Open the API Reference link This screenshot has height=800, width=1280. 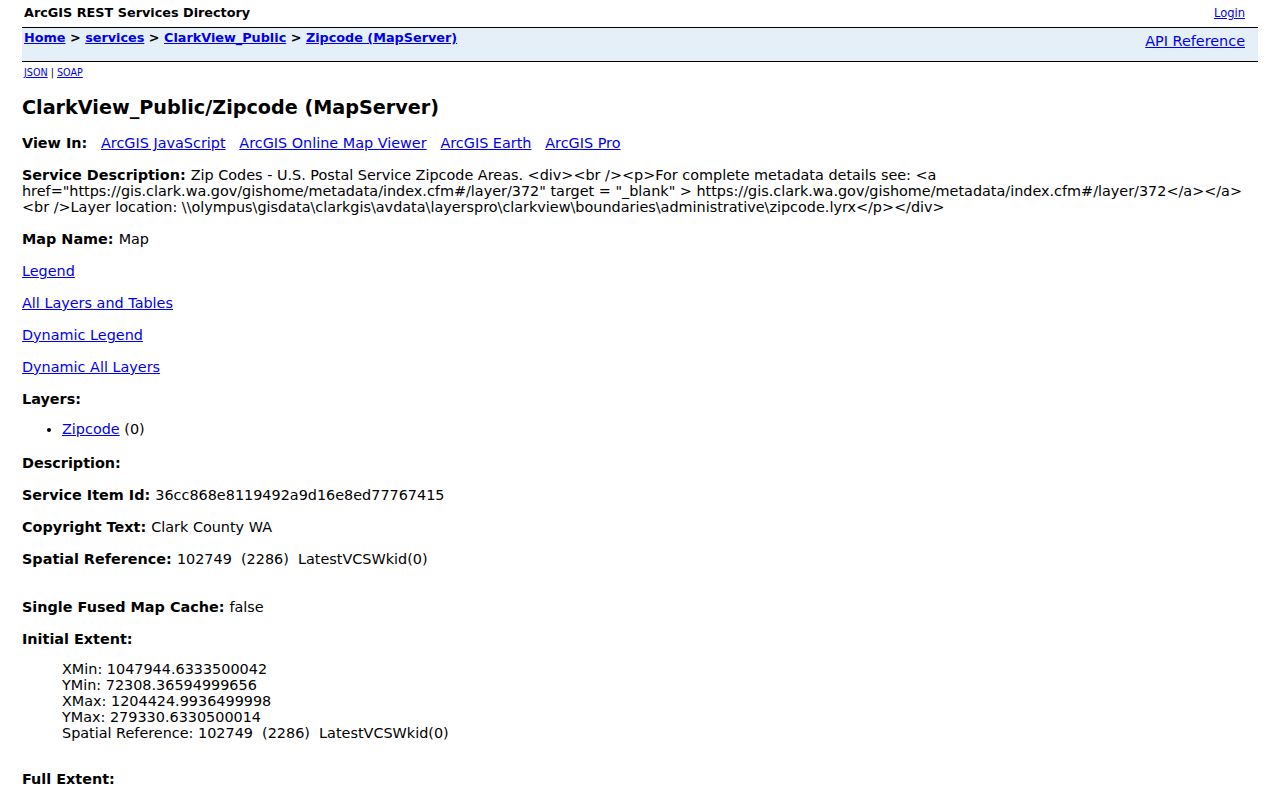1195,41
